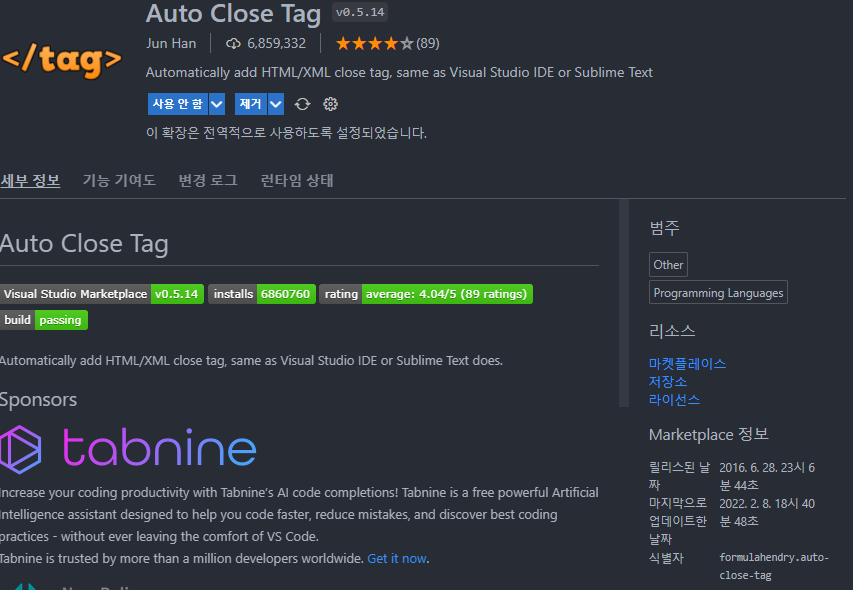Viewport: 853px width, 590px height.
Task: Click the Auto Close Tag README heading
Action: [x=84, y=244]
